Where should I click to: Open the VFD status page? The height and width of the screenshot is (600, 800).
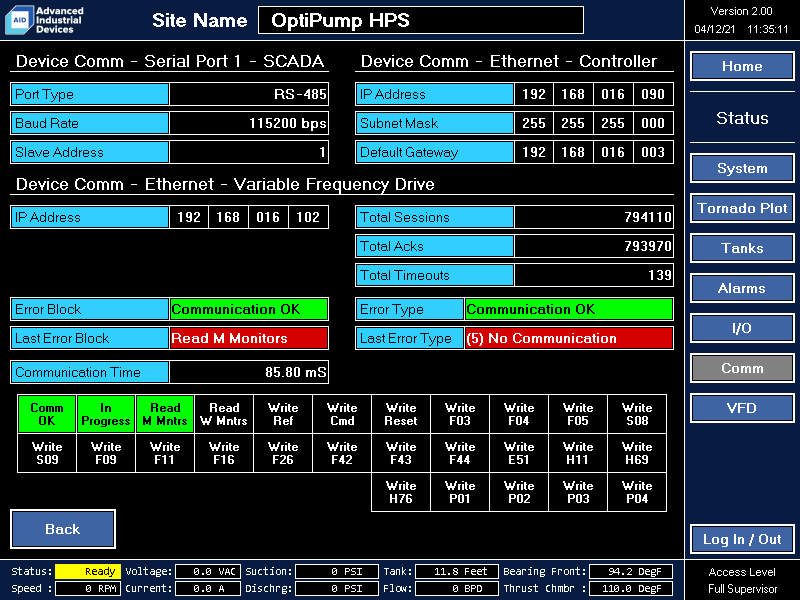coord(742,408)
